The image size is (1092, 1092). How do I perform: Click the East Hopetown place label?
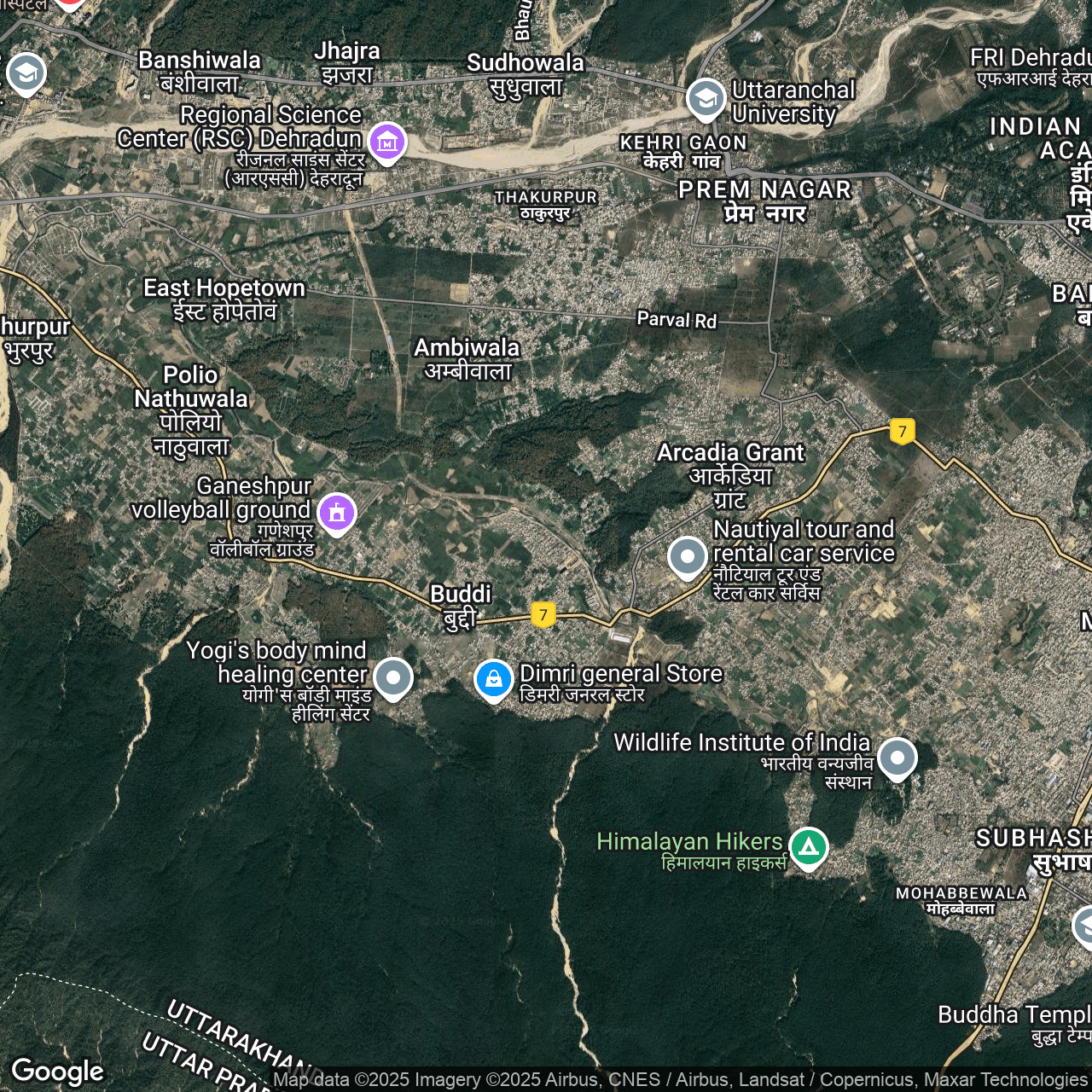[x=224, y=299]
